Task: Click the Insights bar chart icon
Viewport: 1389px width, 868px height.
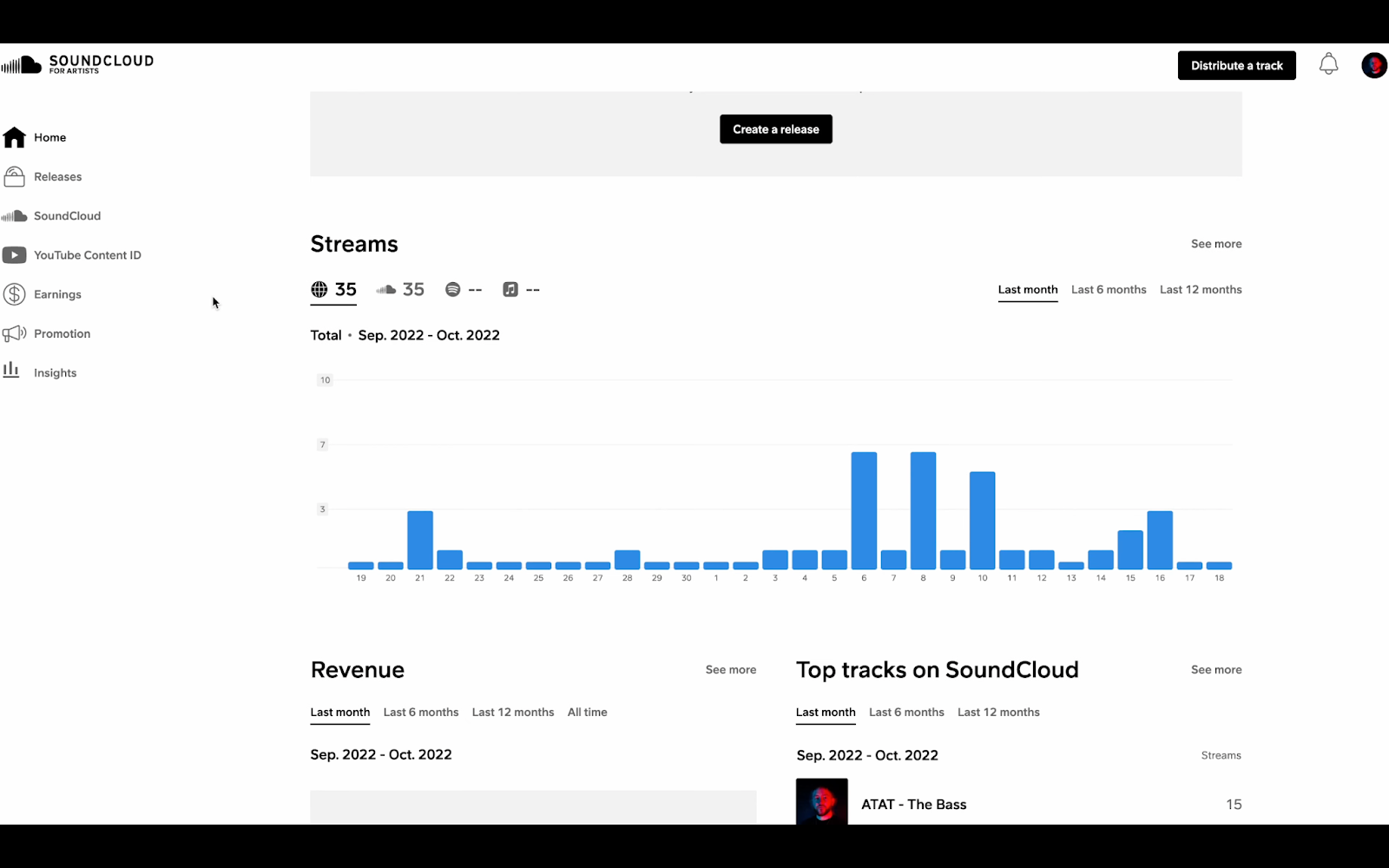Action: tap(11, 370)
